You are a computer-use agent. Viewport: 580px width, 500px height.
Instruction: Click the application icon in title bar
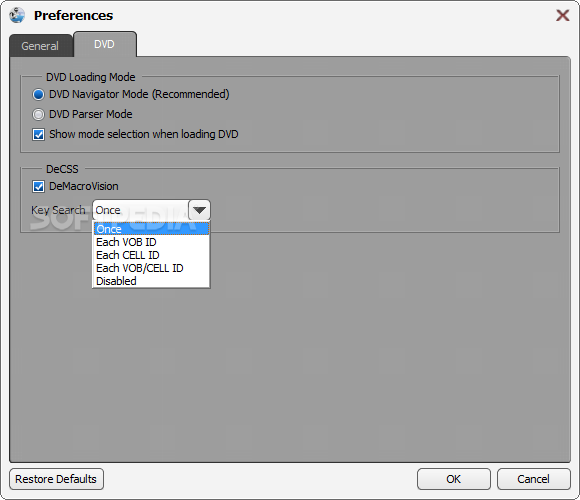coord(17,15)
